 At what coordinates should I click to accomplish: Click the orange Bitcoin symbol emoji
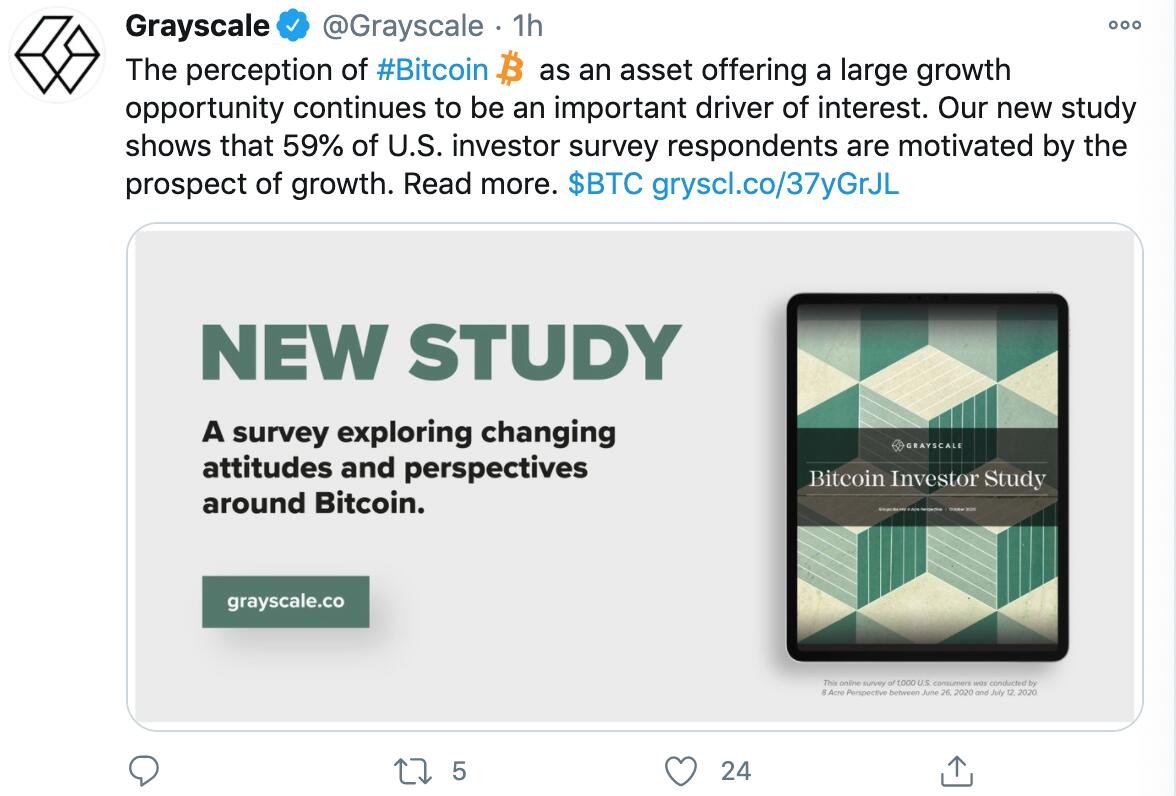(511, 70)
